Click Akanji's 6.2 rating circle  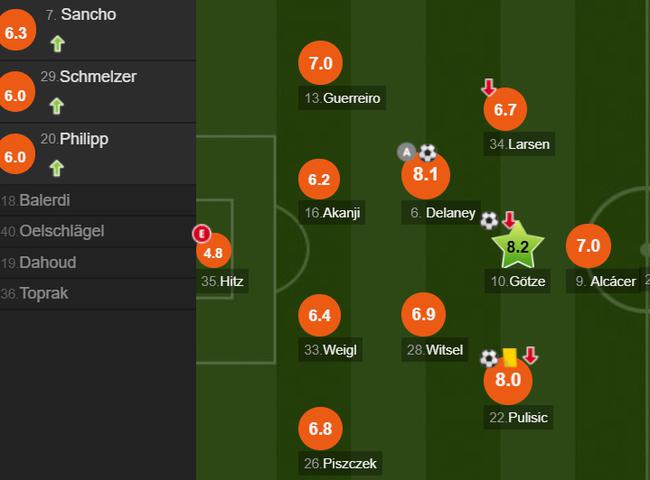(x=319, y=179)
